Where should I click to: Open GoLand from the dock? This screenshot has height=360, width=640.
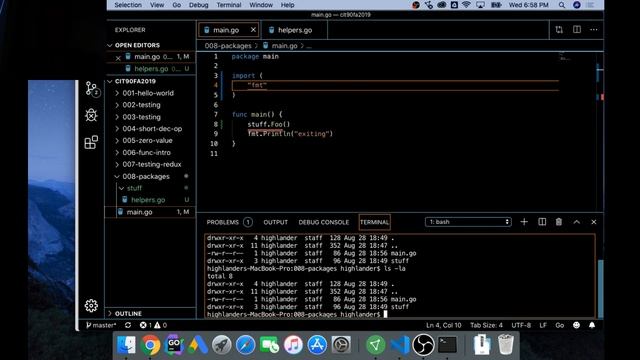(174, 345)
